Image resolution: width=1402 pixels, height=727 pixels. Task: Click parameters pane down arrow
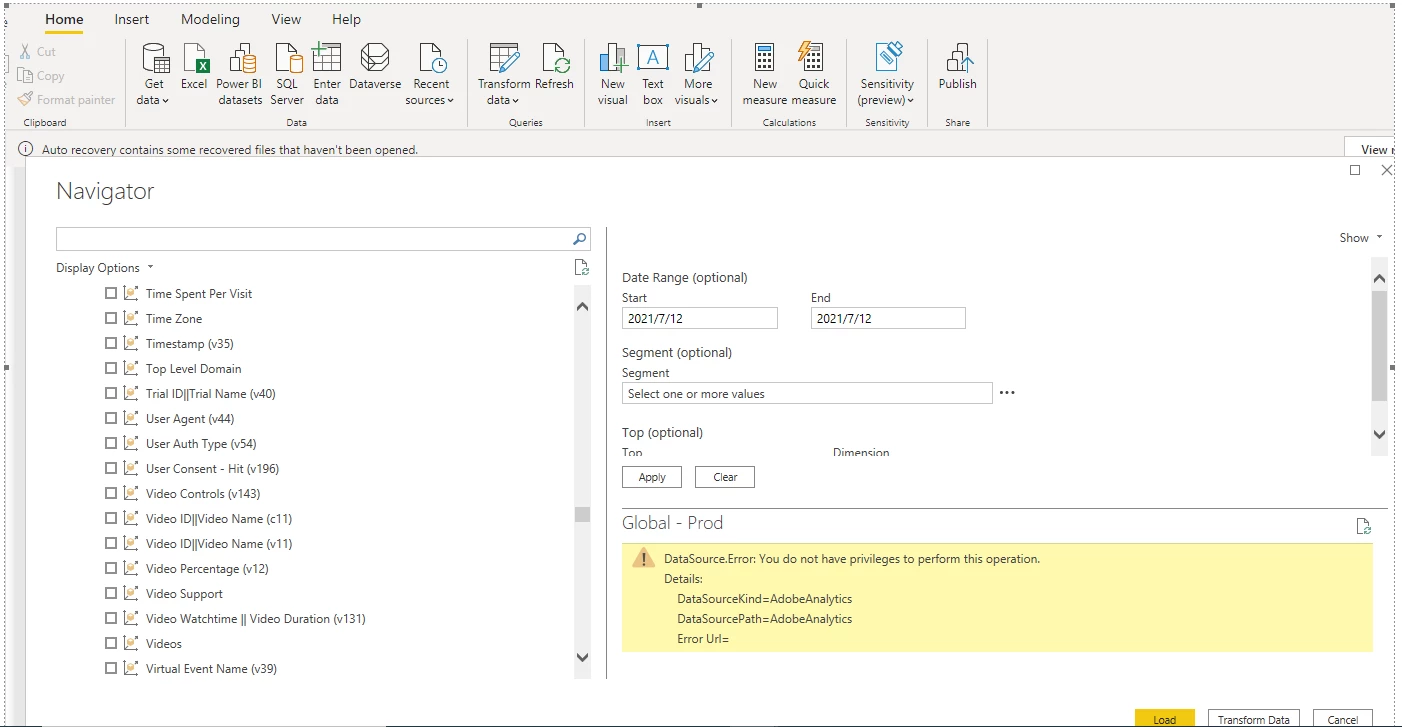coord(1379,435)
